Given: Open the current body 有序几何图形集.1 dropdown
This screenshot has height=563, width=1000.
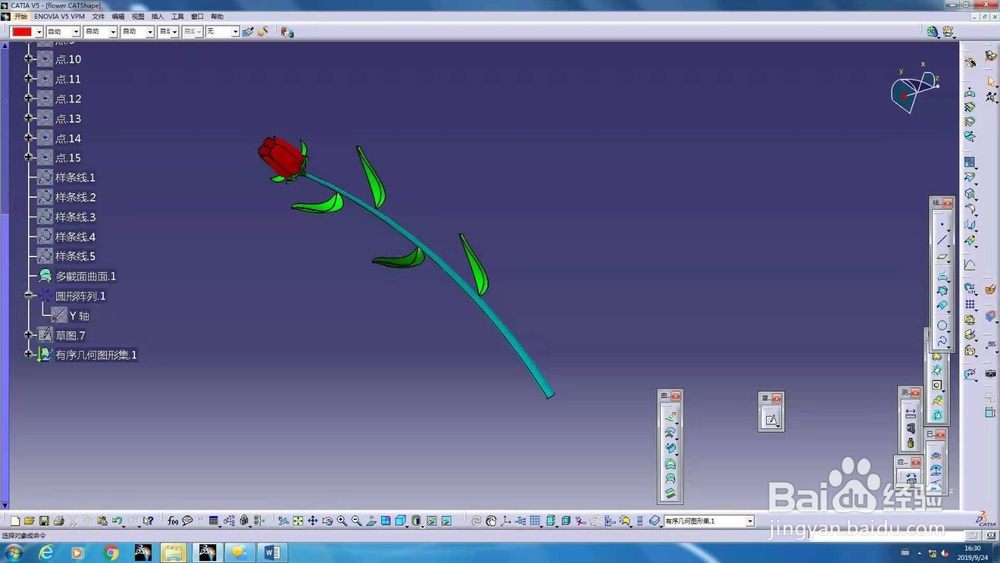Looking at the screenshot, I should click(x=750, y=521).
